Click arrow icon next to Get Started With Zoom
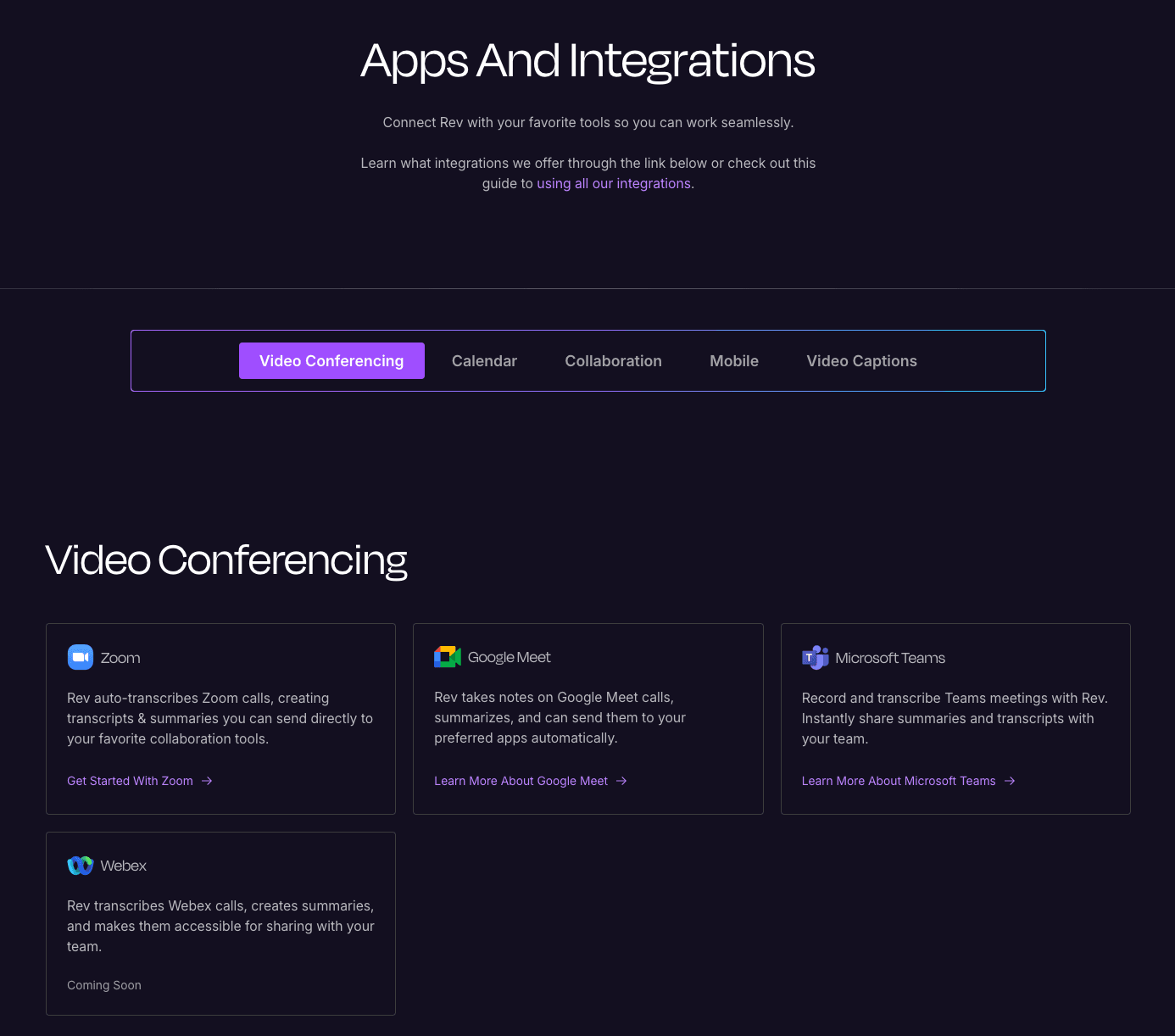1175x1036 pixels. [207, 781]
